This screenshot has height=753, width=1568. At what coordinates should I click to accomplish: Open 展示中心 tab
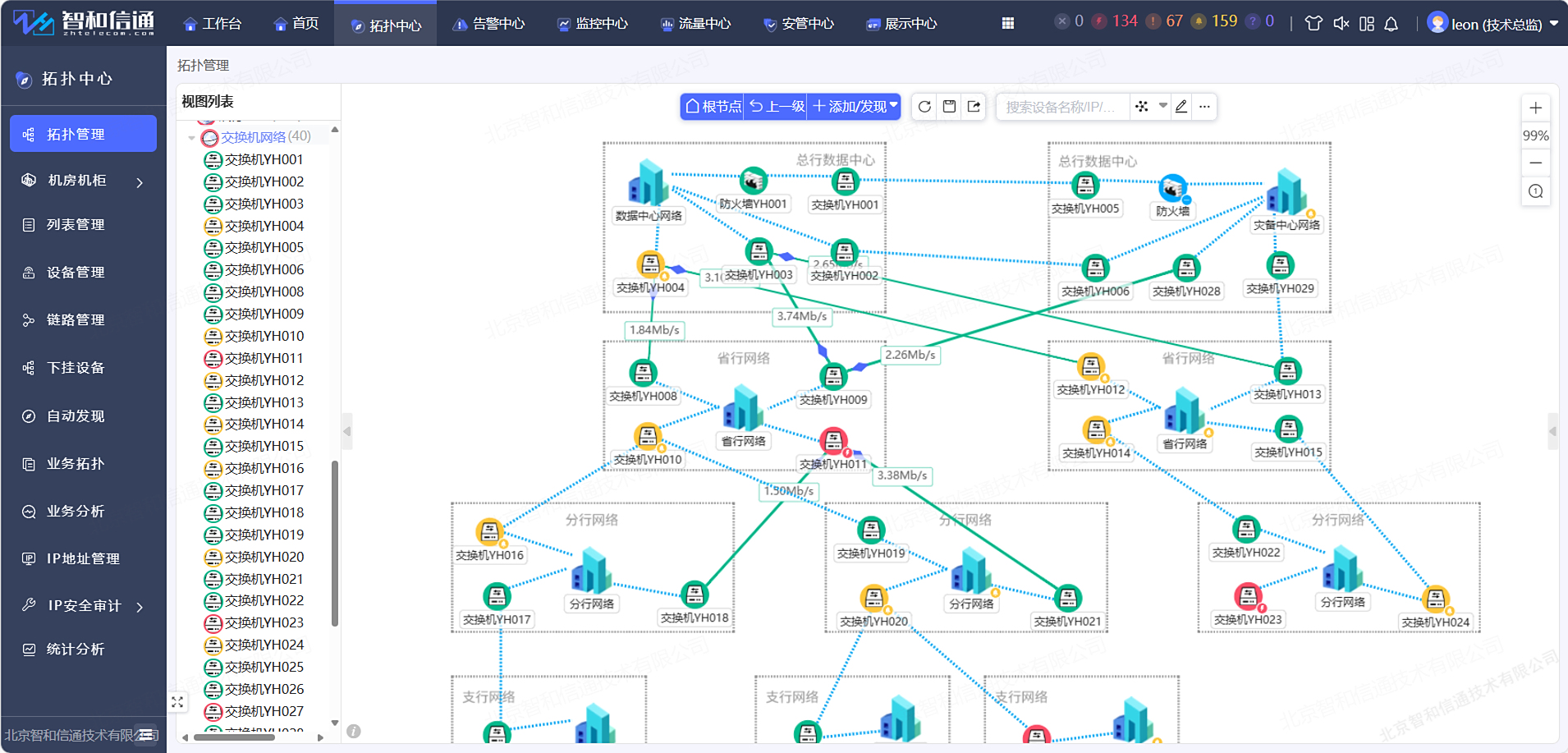coord(902,24)
